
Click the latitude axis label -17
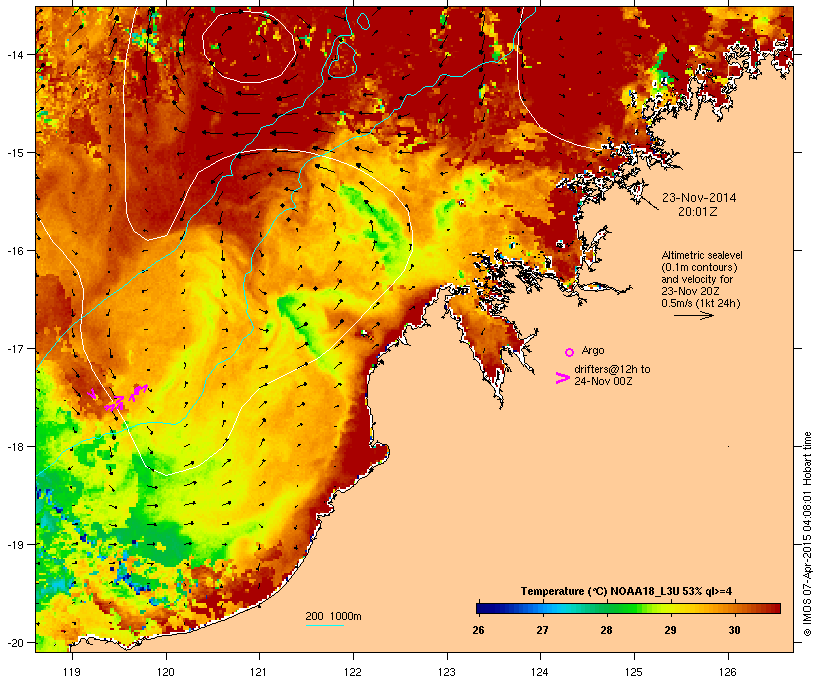(15, 348)
